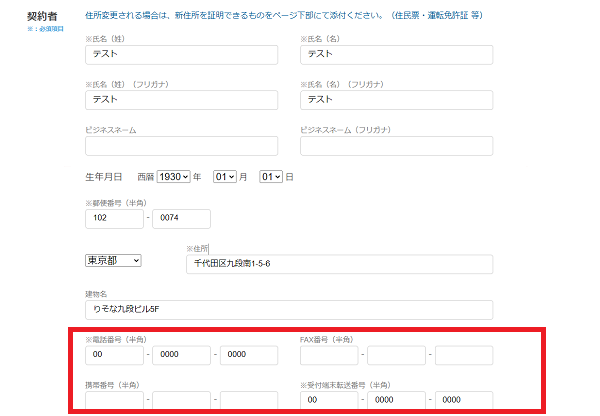Click the first FAX番号 input field

329,355
